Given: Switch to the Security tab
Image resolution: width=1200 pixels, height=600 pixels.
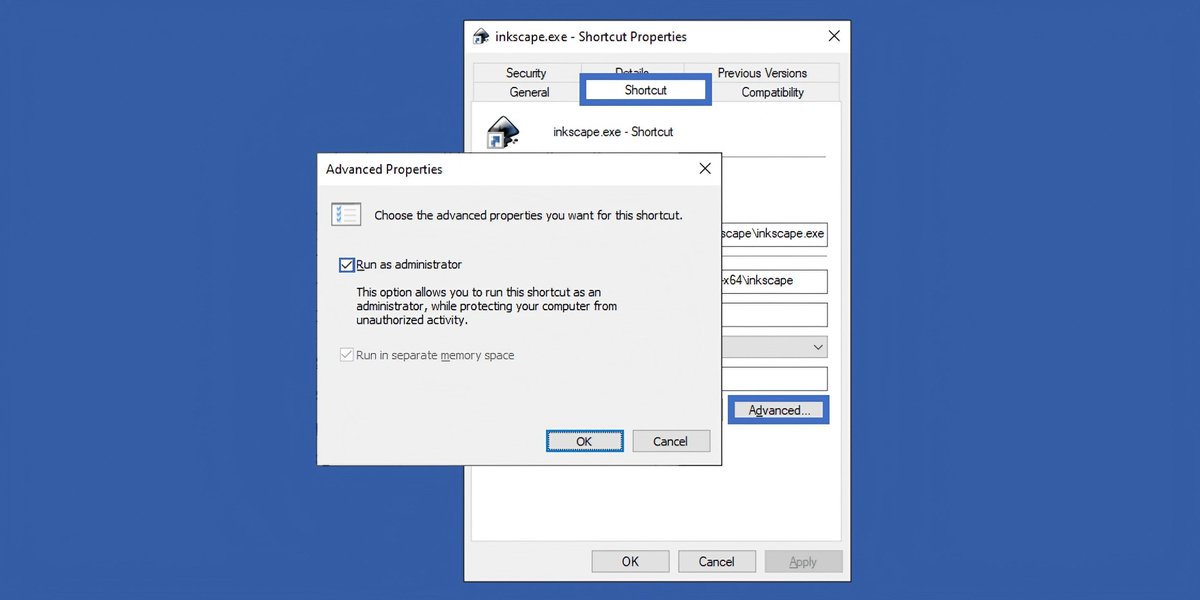Looking at the screenshot, I should (x=525, y=72).
